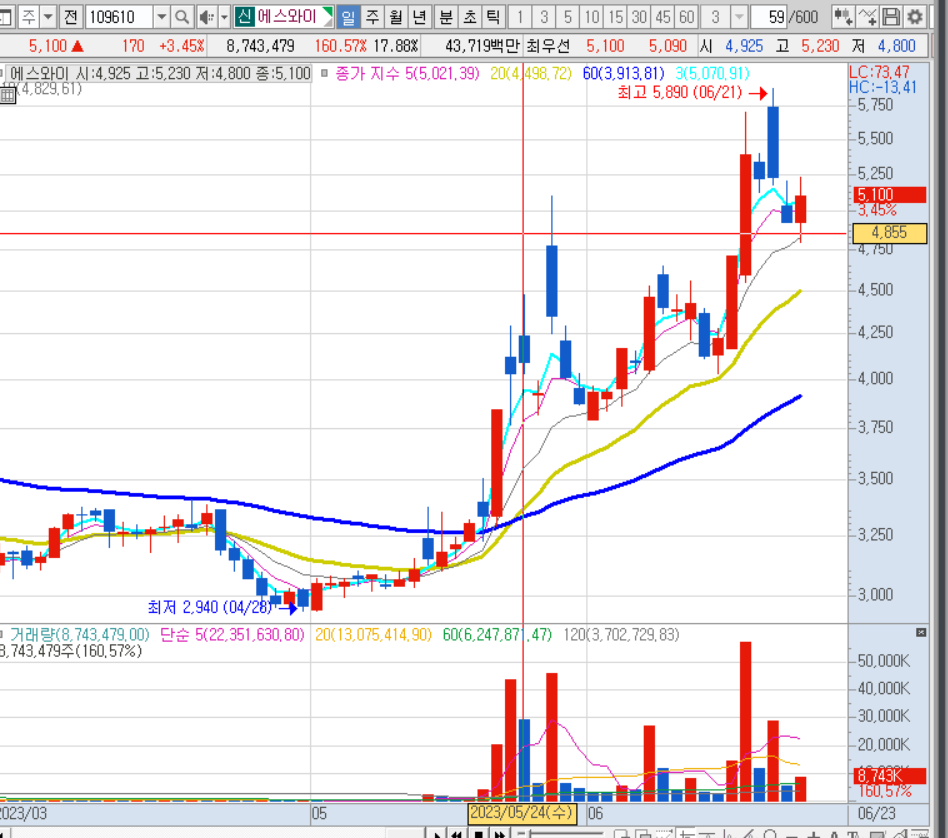Click the 최저 2,940 (04/28) label
948x838 pixels.
tap(209, 607)
